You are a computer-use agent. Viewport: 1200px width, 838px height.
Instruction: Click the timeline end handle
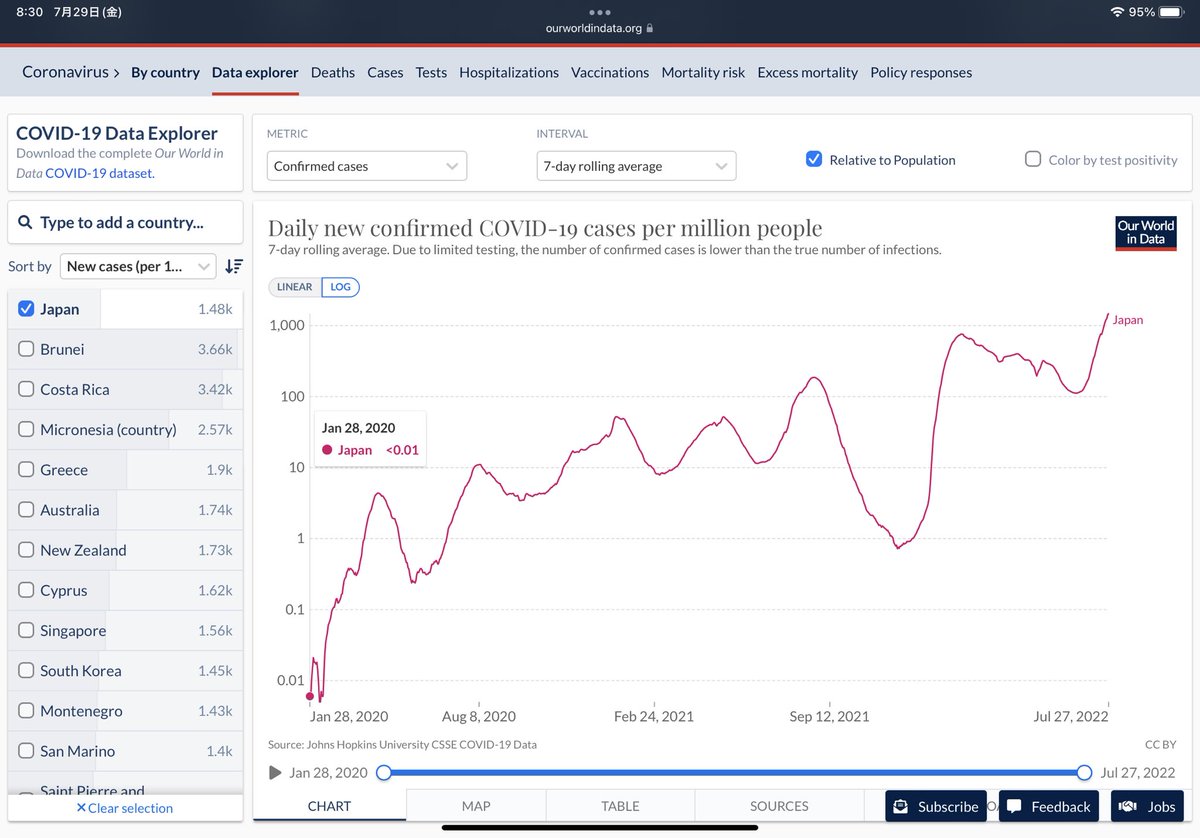coord(1084,773)
